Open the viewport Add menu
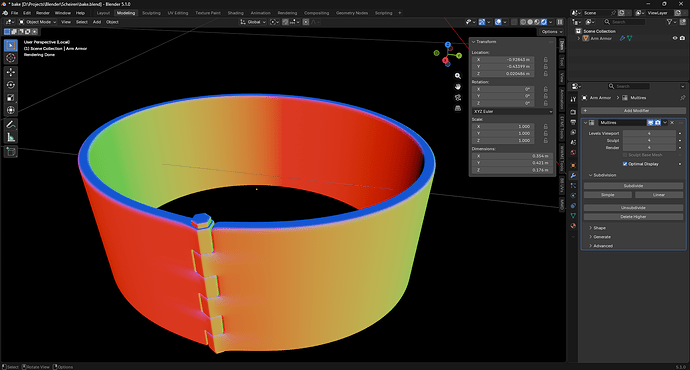Viewport: 690px width, 370px height. 97,22
